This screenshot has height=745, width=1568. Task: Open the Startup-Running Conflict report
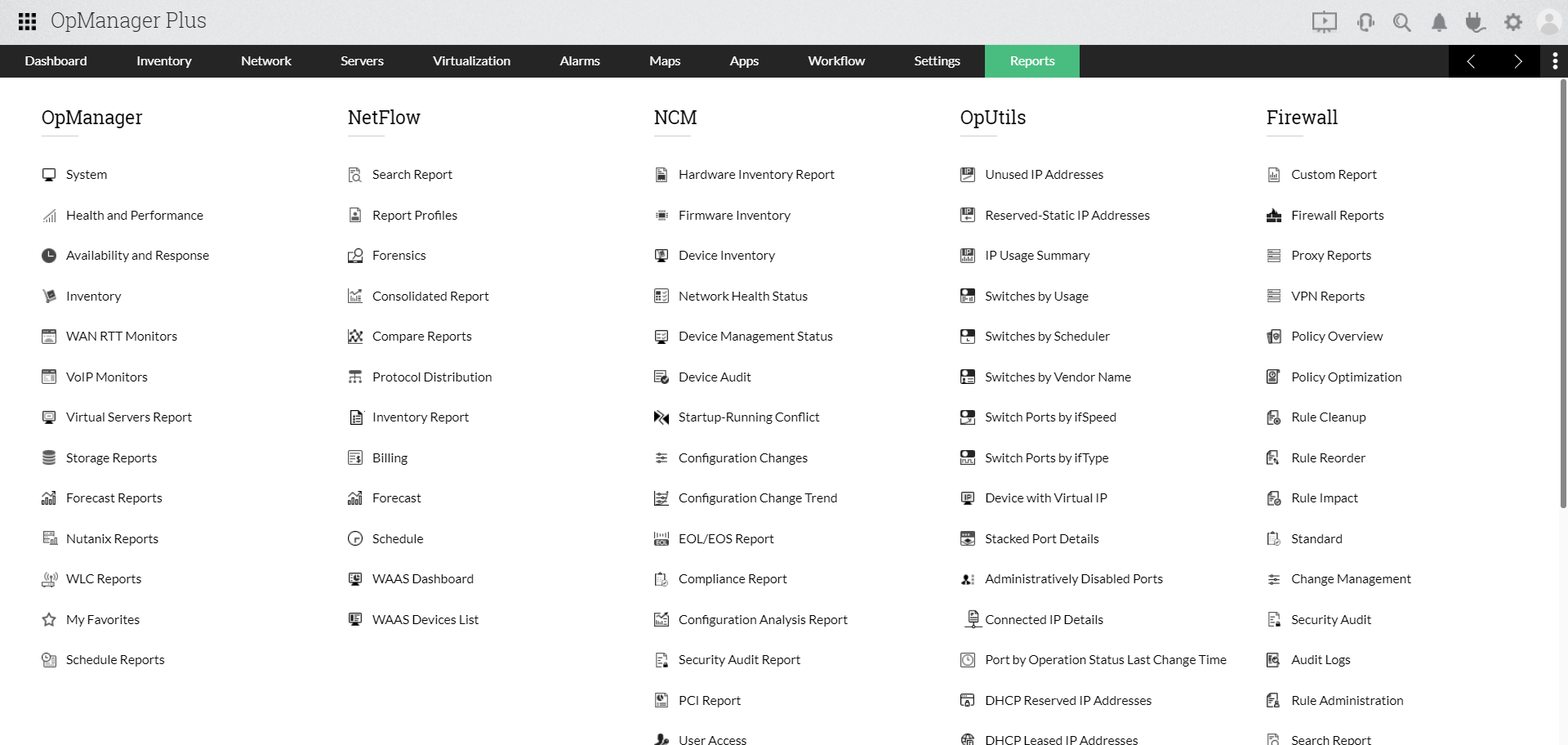click(x=748, y=417)
